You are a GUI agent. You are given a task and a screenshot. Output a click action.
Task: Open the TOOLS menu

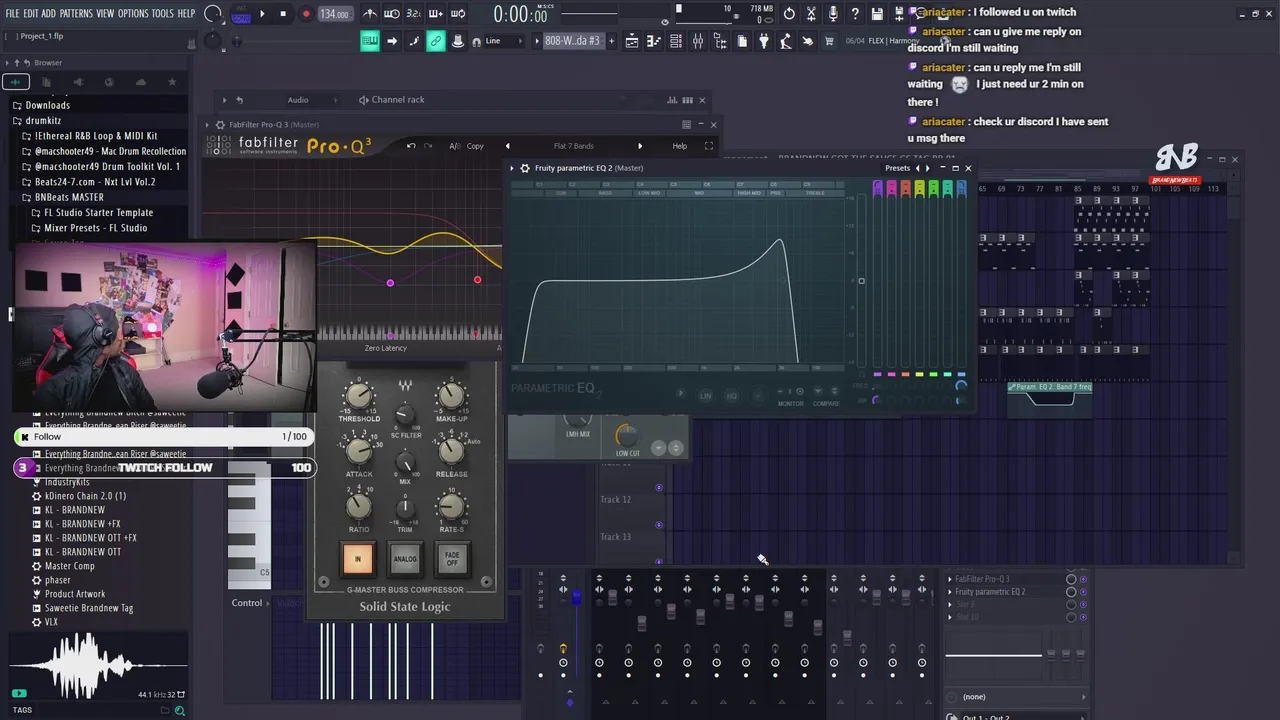[163, 14]
